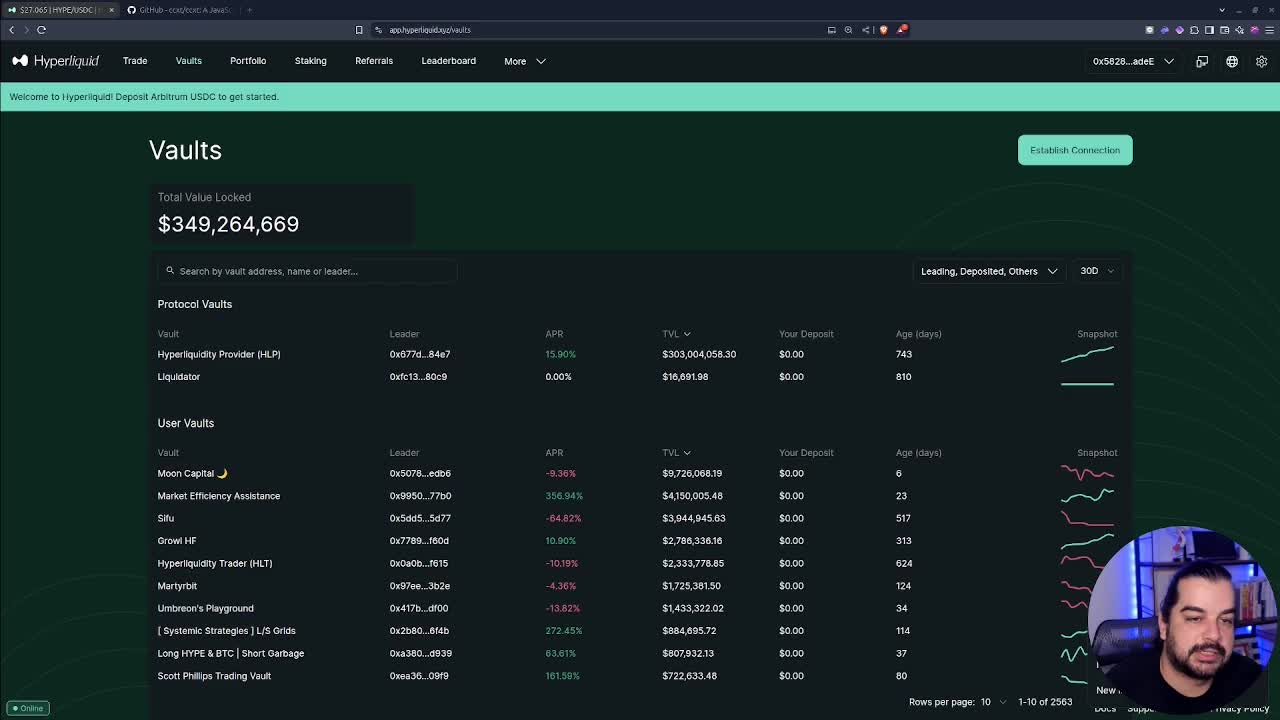This screenshot has width=1280, height=720.
Task: Click the vault search input field
Action: (x=300, y=271)
